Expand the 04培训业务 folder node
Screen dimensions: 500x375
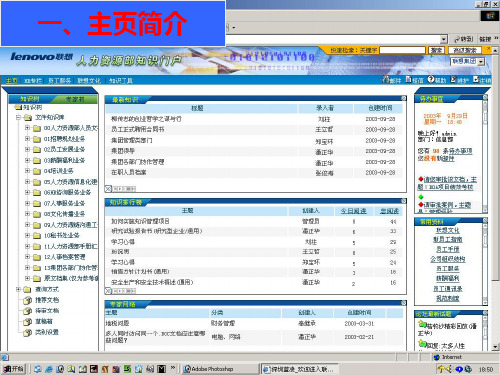(x=27, y=171)
